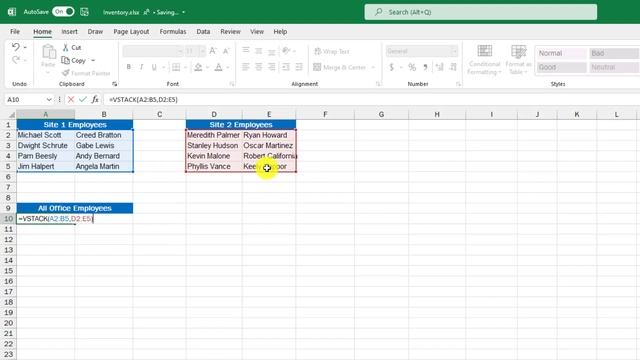Click the Save icon in title bar
This screenshot has height=360, width=640.
84,12
